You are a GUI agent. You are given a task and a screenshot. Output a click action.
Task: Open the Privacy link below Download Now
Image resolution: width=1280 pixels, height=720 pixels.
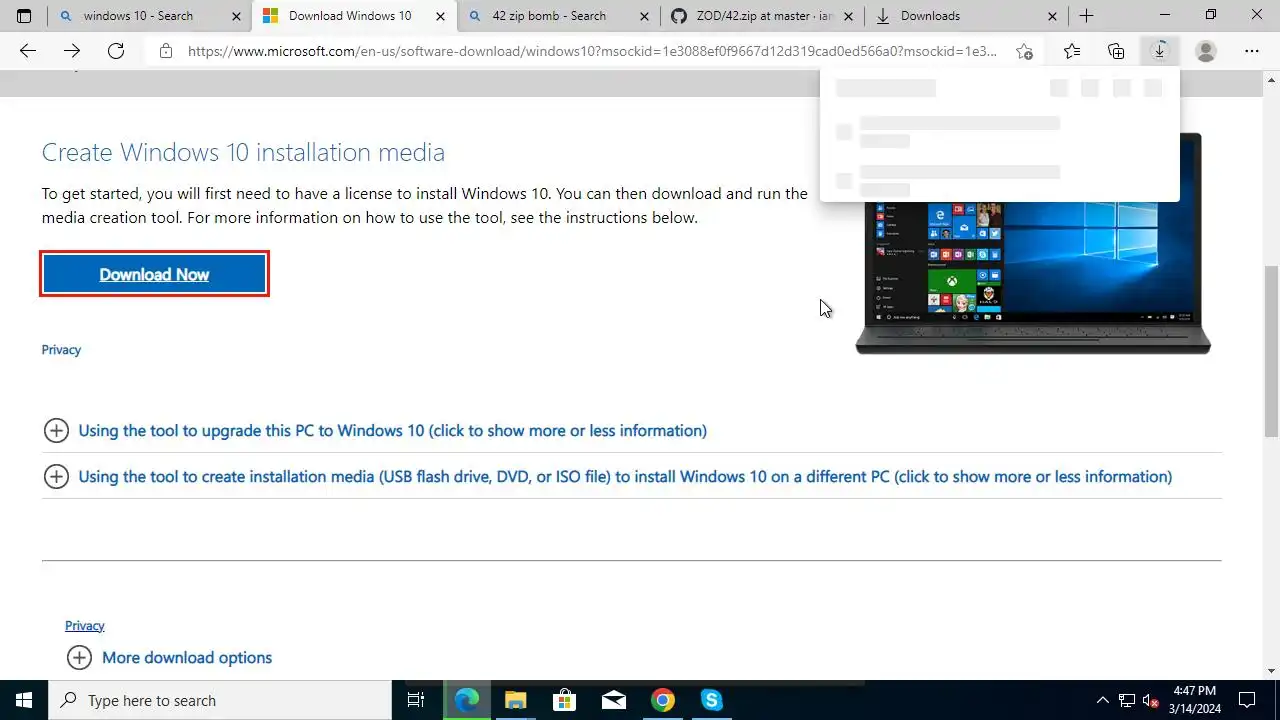[x=61, y=350]
